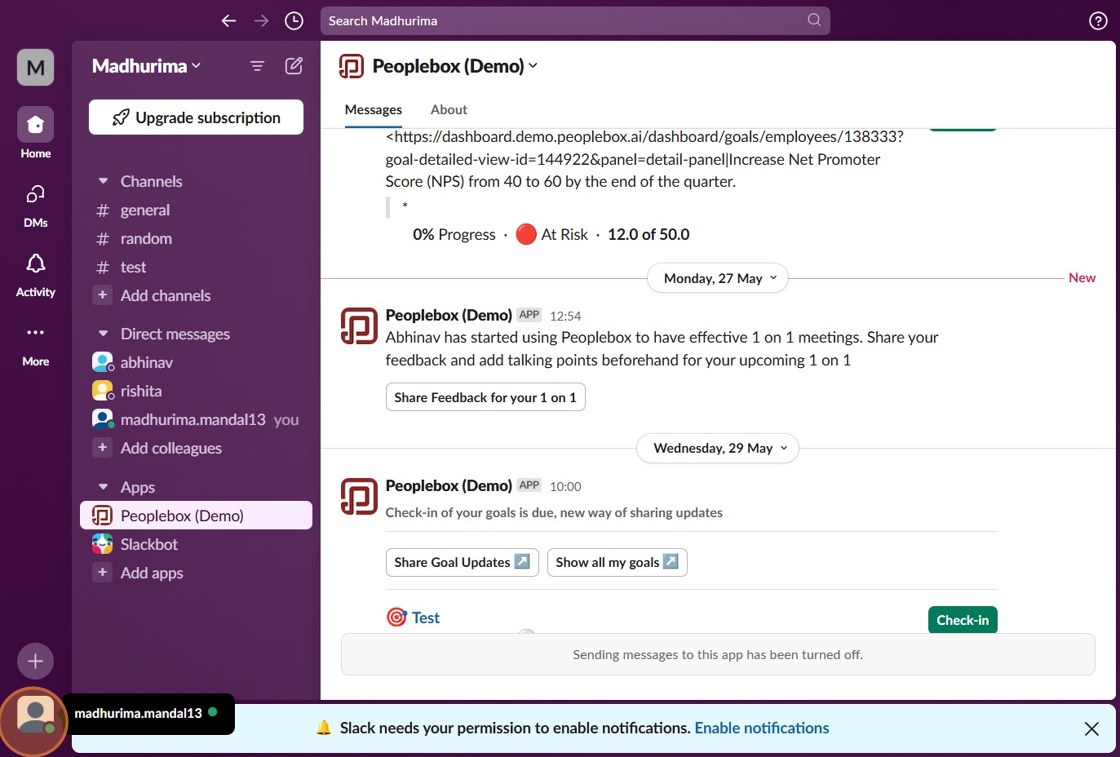The image size is (1120, 757).
Task: Click Add channels label
Action: [x=165, y=296]
